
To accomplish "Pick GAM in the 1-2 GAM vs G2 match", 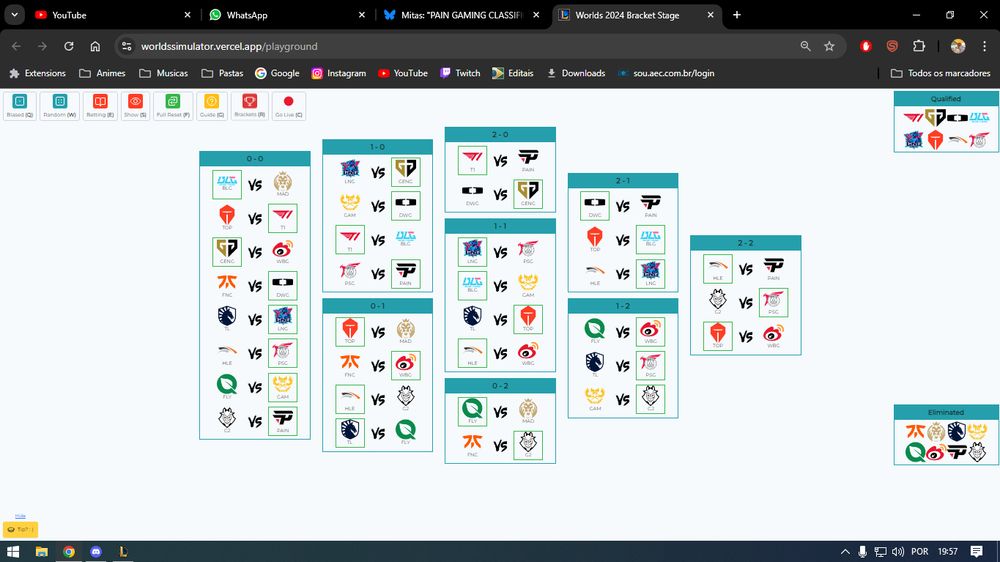I will [x=595, y=399].
